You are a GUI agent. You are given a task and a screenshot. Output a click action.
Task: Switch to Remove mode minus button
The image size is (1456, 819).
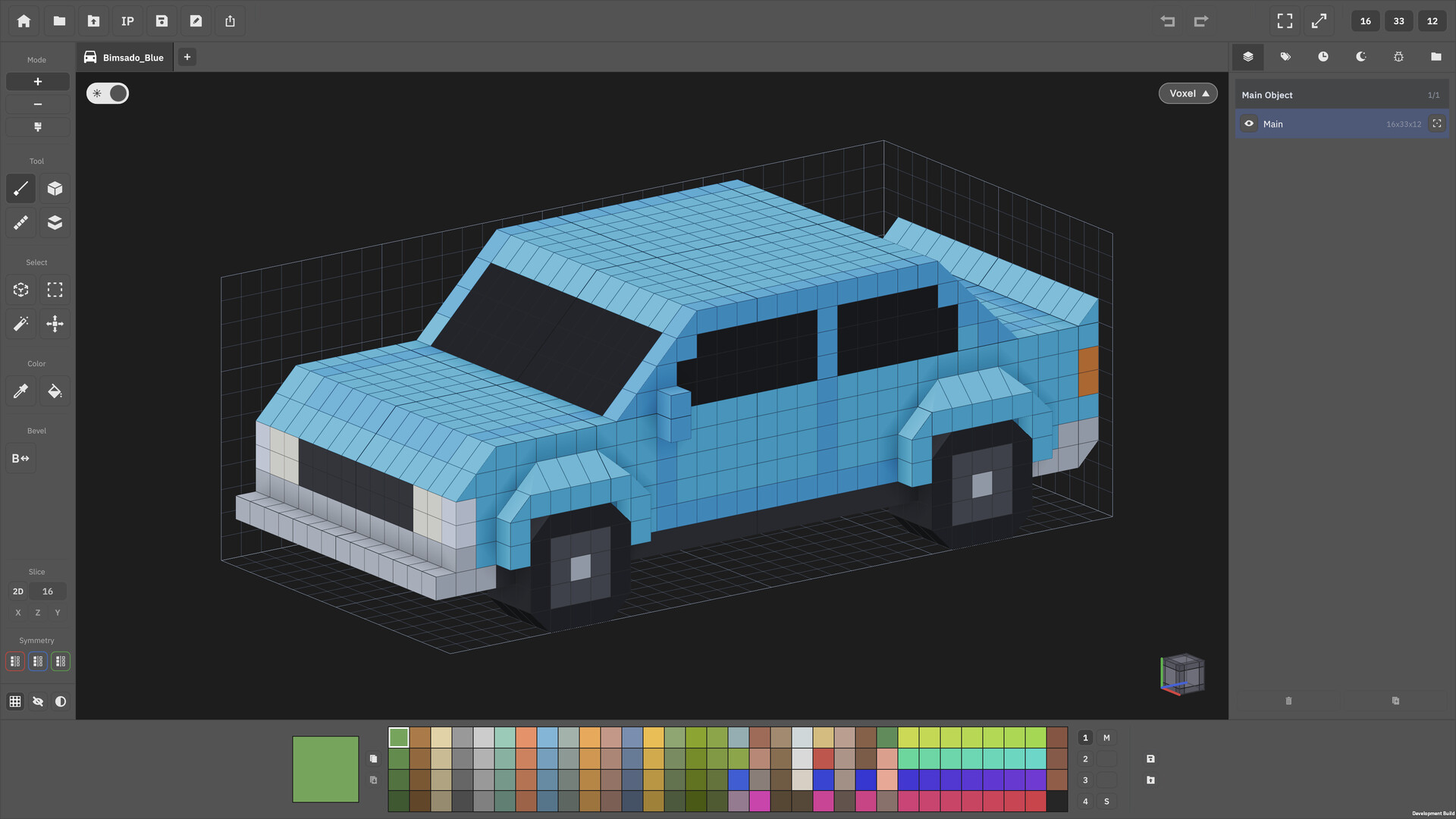(38, 105)
